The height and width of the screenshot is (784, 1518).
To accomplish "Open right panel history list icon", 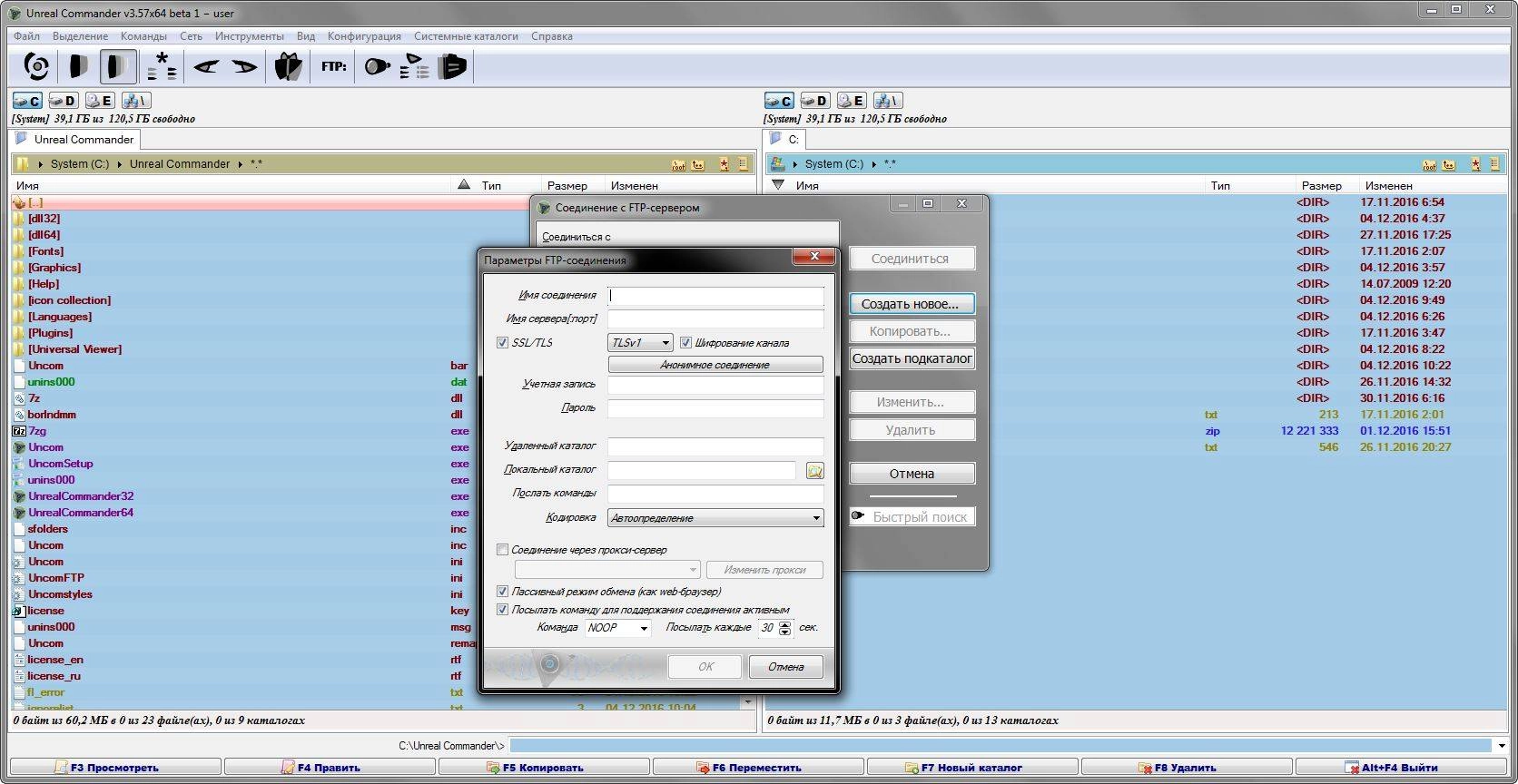I will pos(1494,164).
